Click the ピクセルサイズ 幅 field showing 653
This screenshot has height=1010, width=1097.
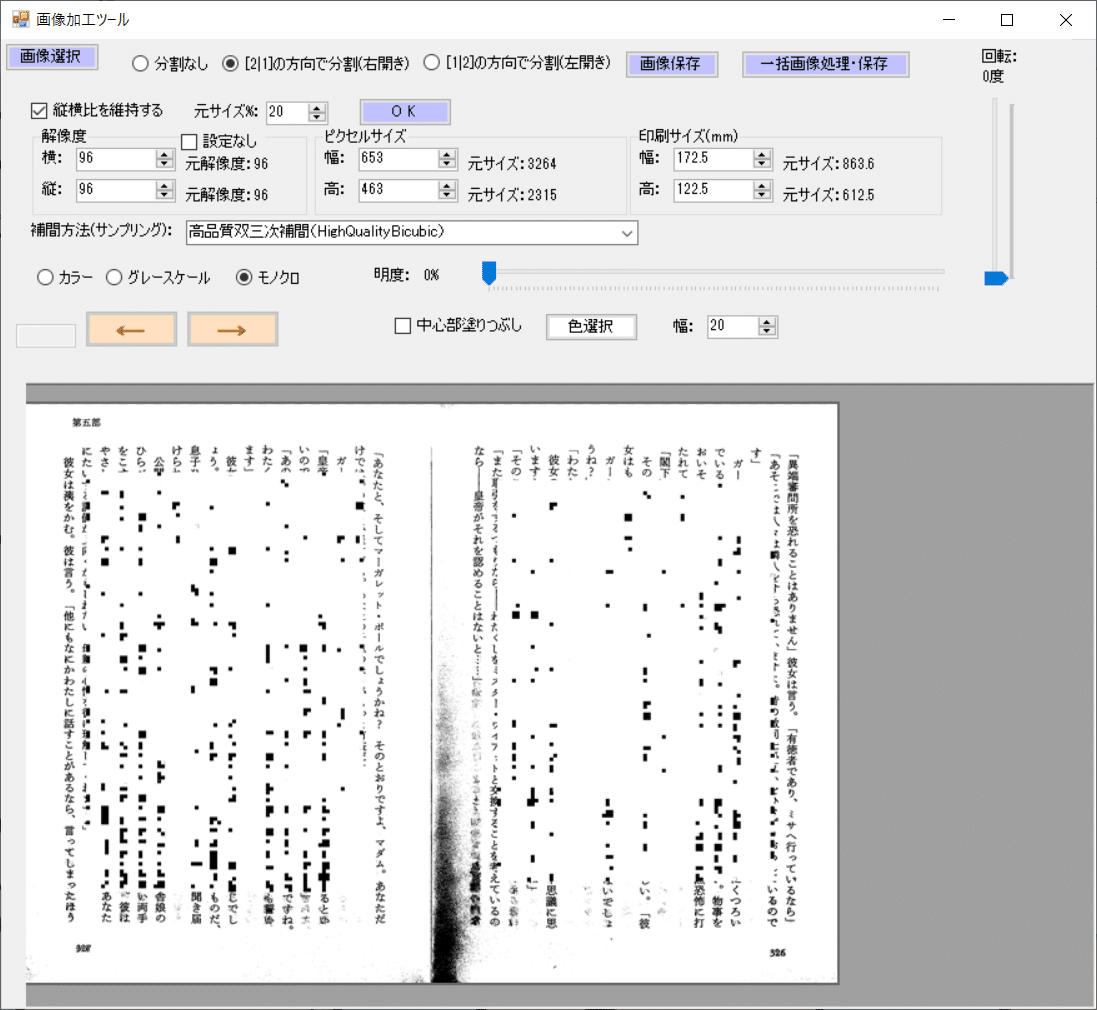[399, 159]
